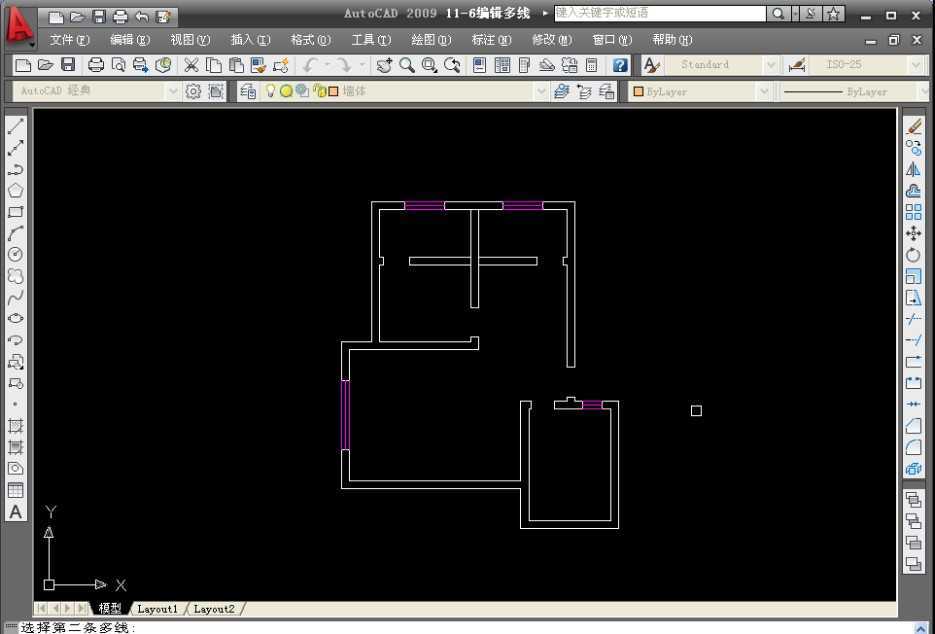The width and height of the screenshot is (935, 634).
Task: Expand the layer list dropdown
Action: [x=540, y=91]
